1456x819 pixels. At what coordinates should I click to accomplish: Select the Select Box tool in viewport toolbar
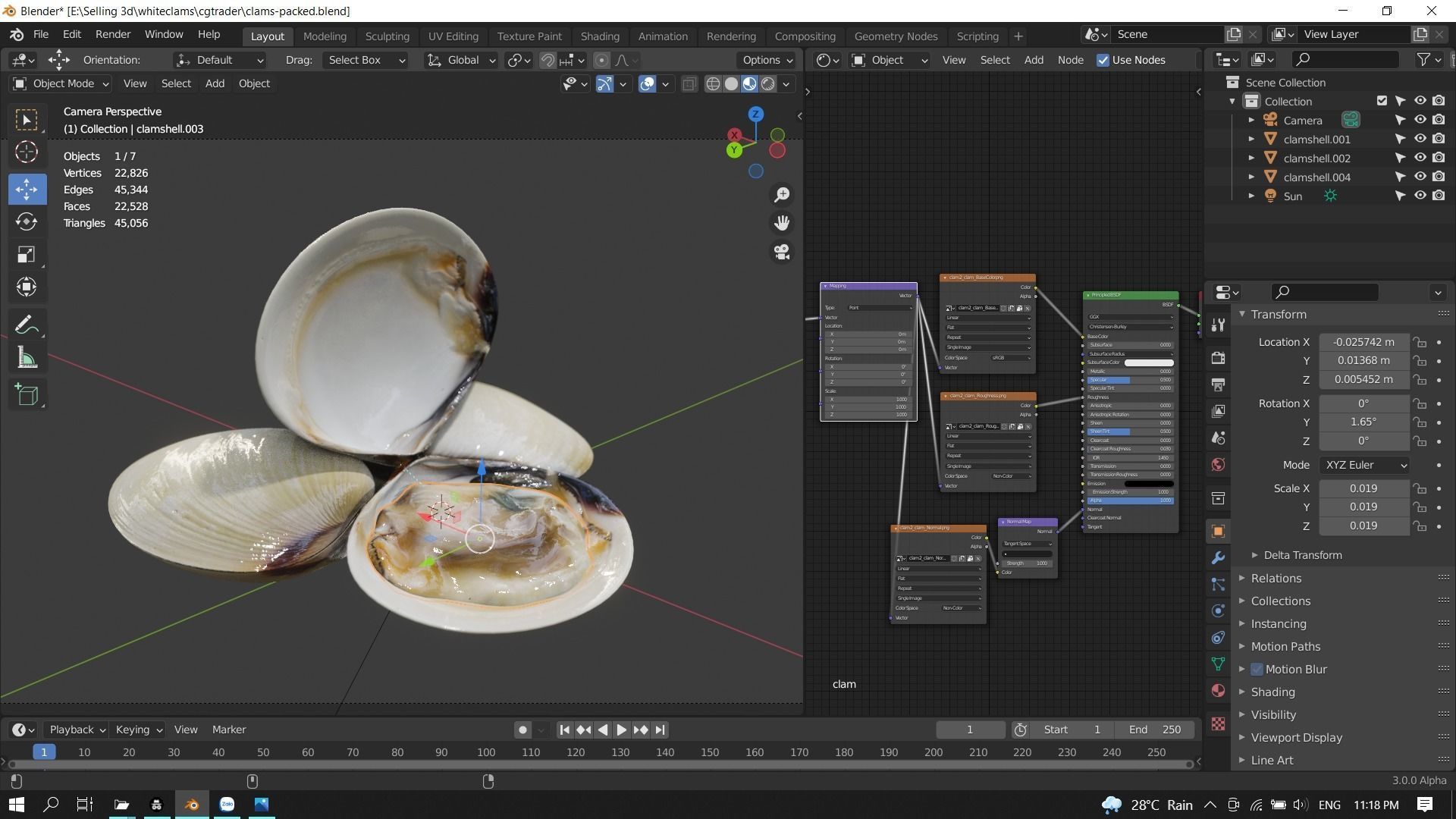pos(27,120)
